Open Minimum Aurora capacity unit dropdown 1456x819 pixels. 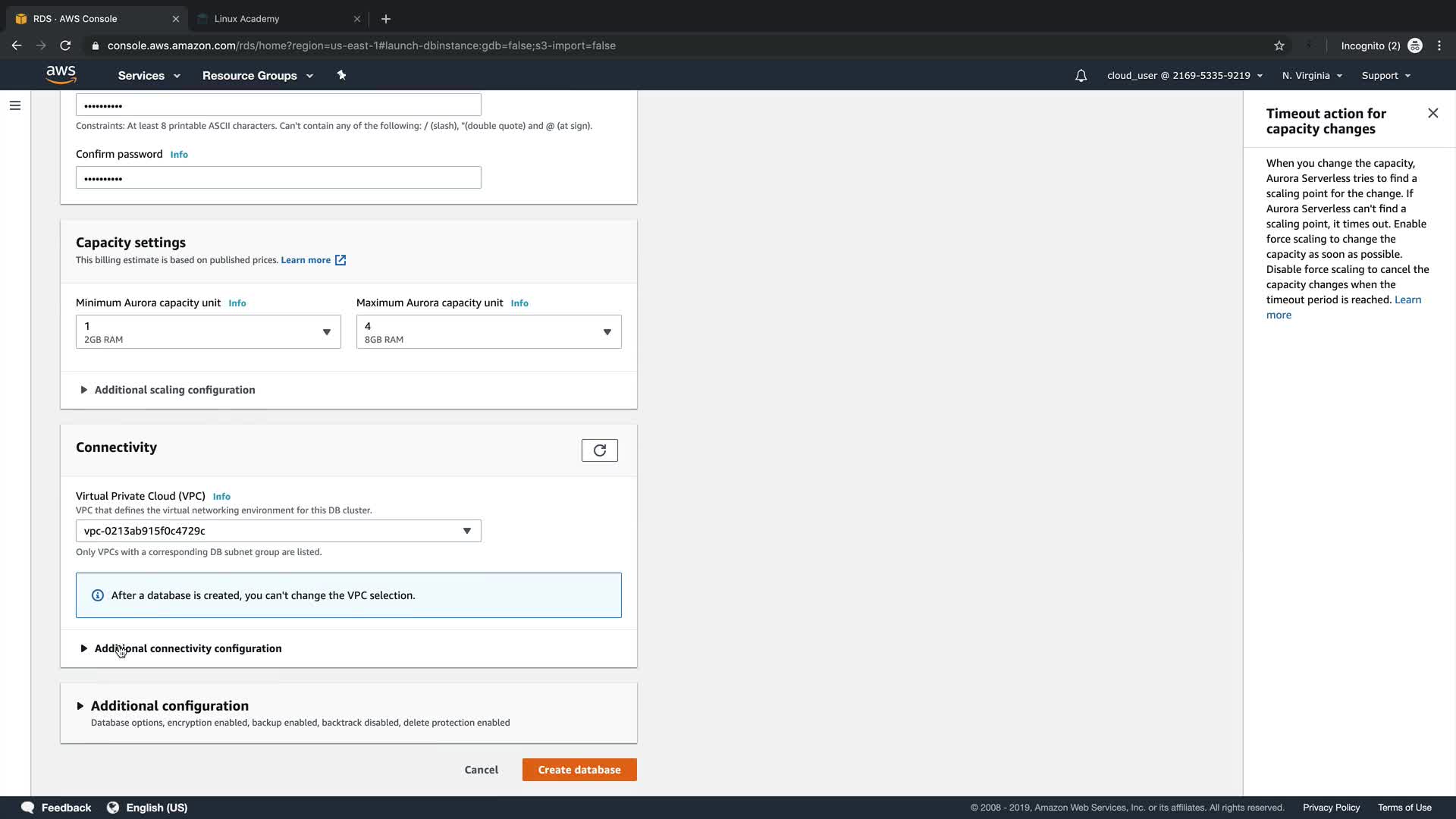tap(208, 332)
